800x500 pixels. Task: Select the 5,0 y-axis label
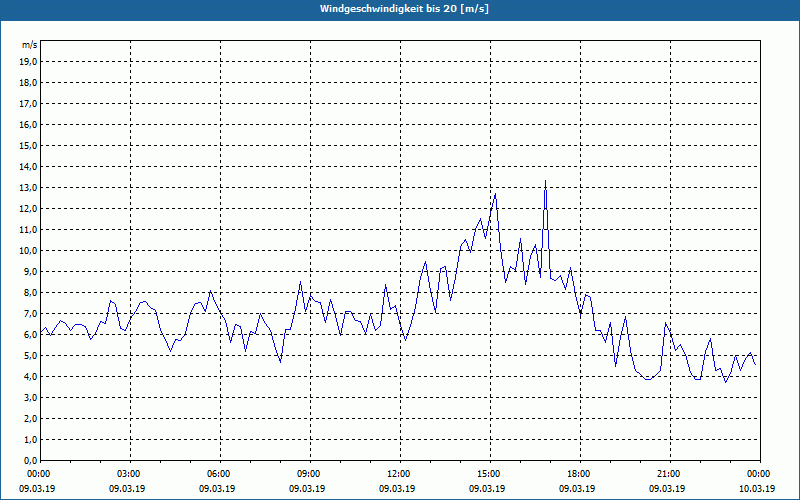tap(30, 356)
